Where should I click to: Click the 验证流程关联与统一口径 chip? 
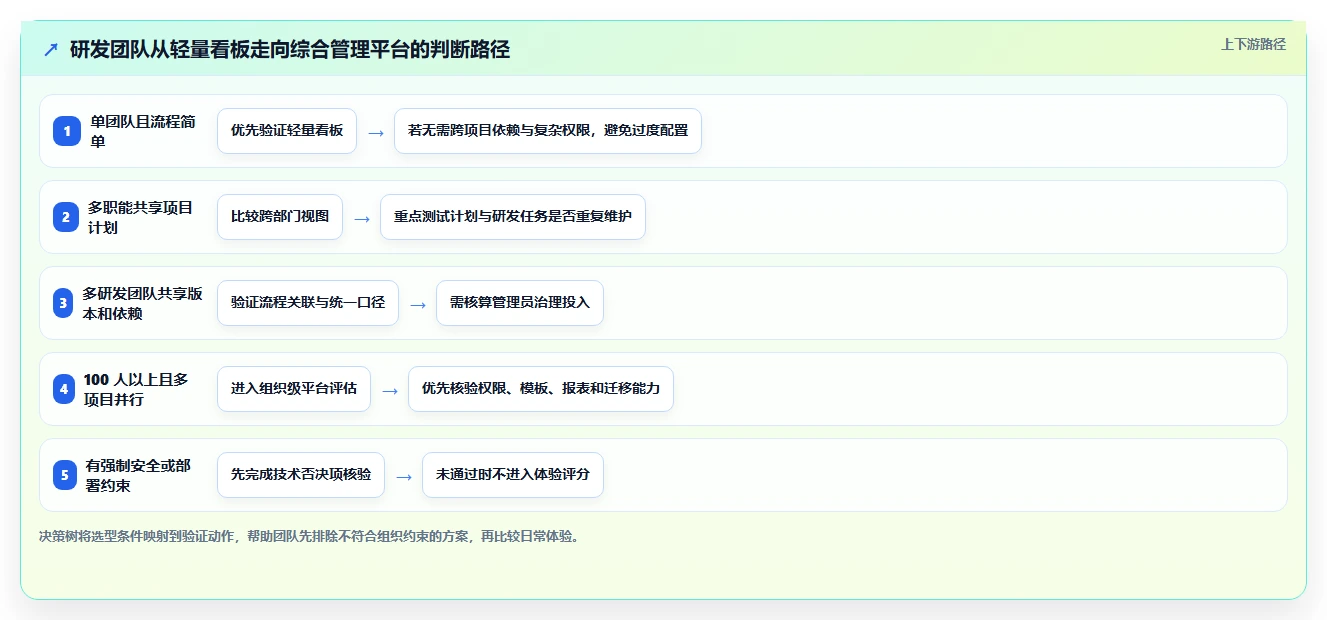point(308,303)
